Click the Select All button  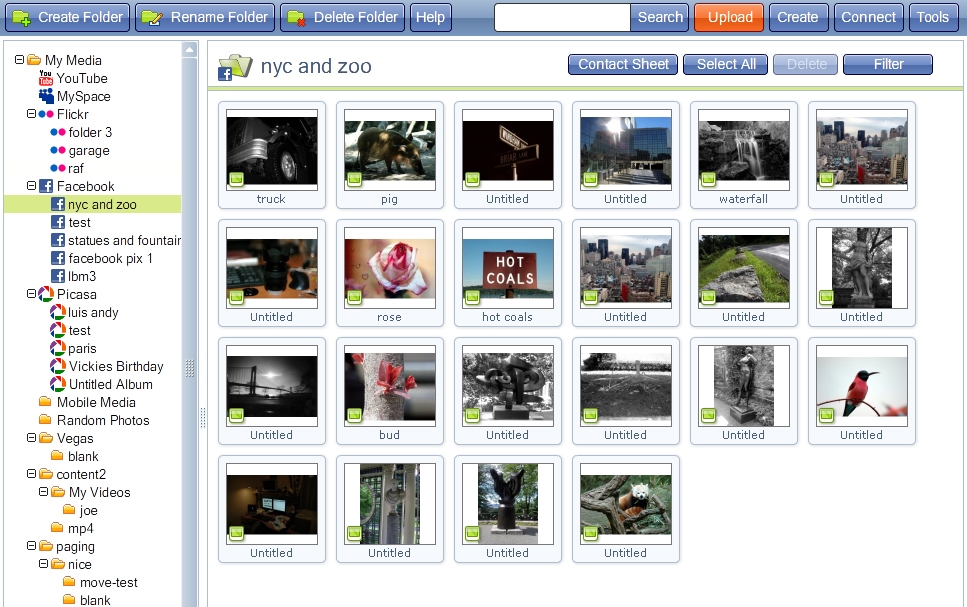click(x=726, y=64)
